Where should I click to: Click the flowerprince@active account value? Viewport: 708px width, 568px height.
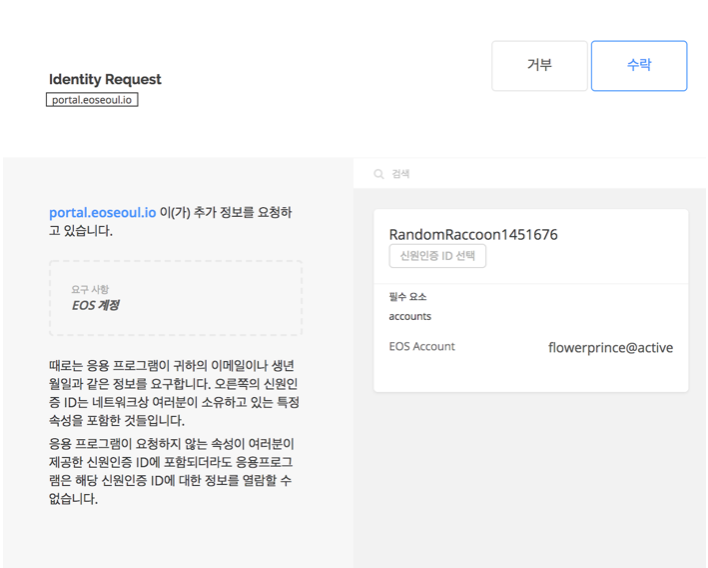click(610, 348)
